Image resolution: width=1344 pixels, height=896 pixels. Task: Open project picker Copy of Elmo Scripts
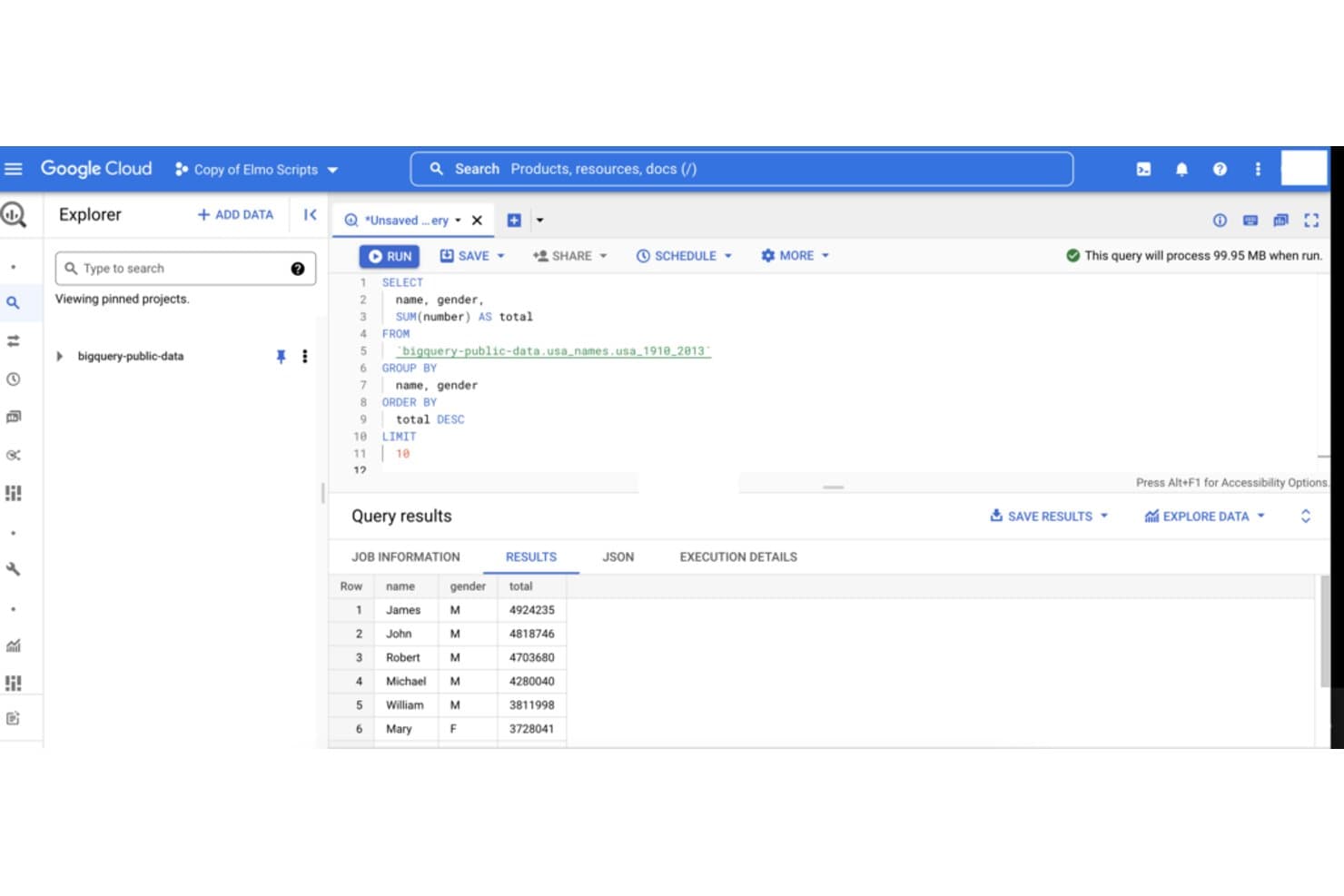(257, 170)
